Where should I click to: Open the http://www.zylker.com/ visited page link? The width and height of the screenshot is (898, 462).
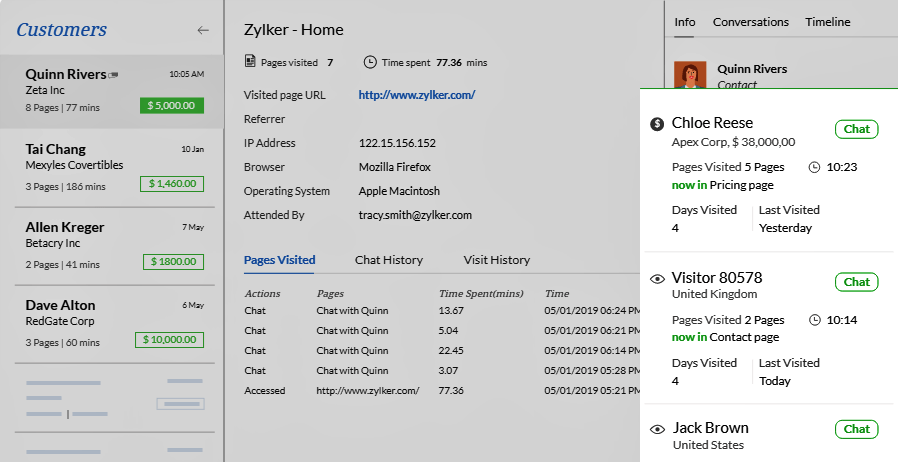click(x=416, y=95)
